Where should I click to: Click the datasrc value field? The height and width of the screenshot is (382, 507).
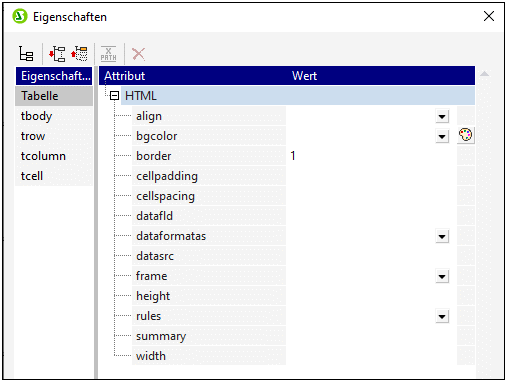pos(371,256)
